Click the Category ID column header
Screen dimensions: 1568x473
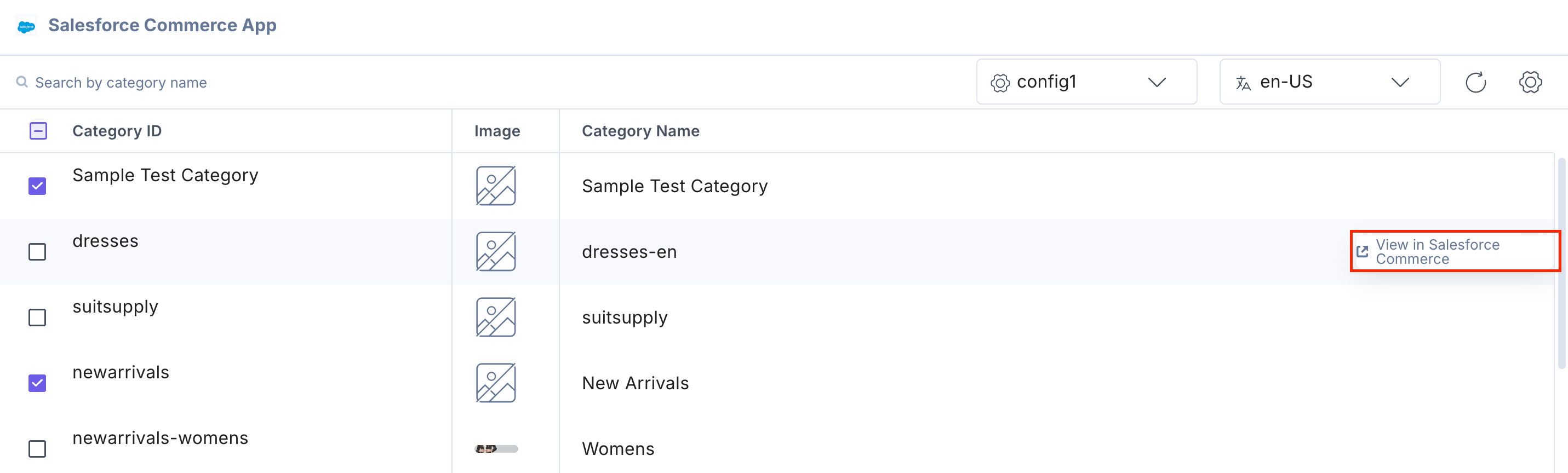(x=117, y=131)
